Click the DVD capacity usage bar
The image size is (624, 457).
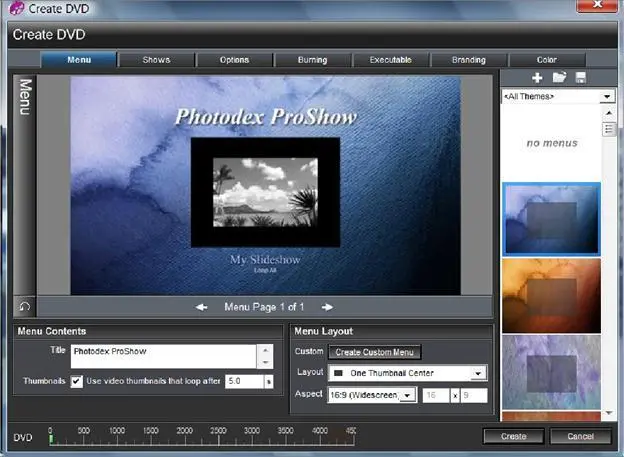tap(200, 439)
